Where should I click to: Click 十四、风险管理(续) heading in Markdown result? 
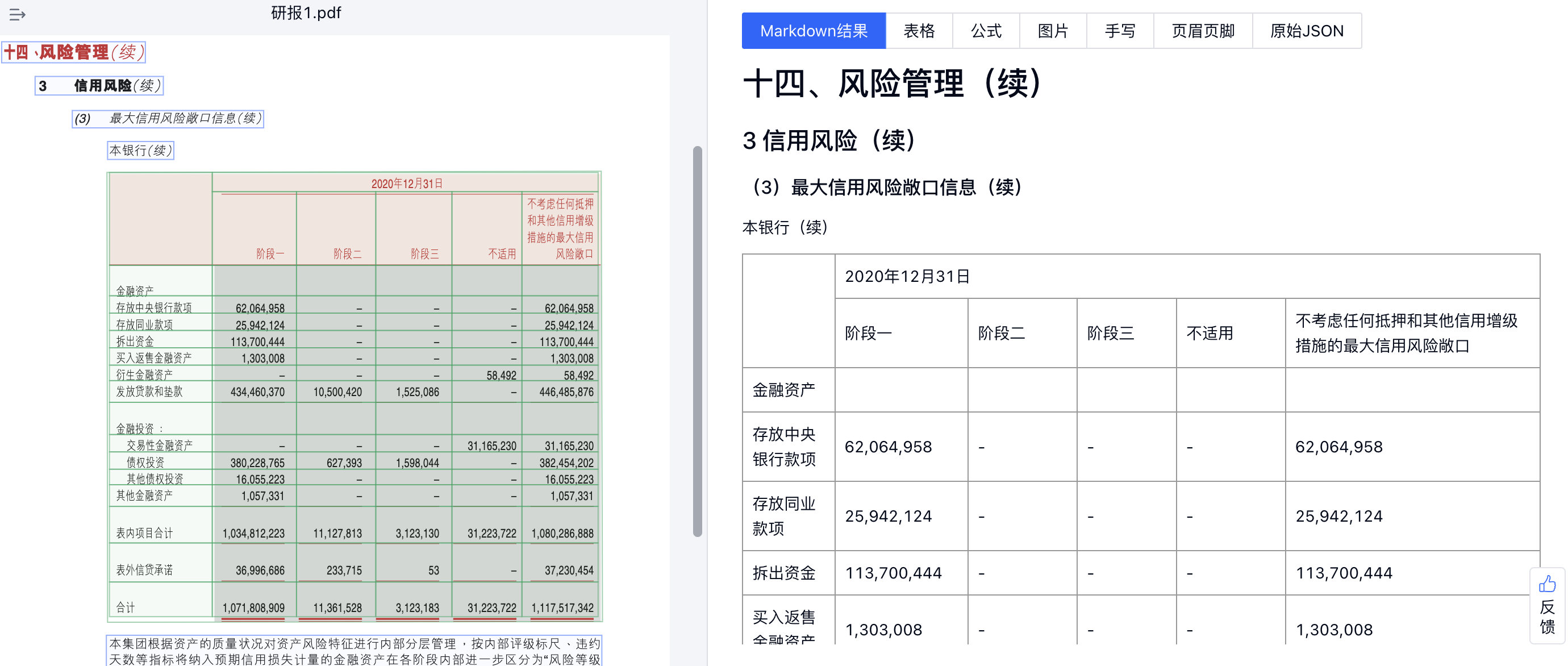click(x=893, y=84)
